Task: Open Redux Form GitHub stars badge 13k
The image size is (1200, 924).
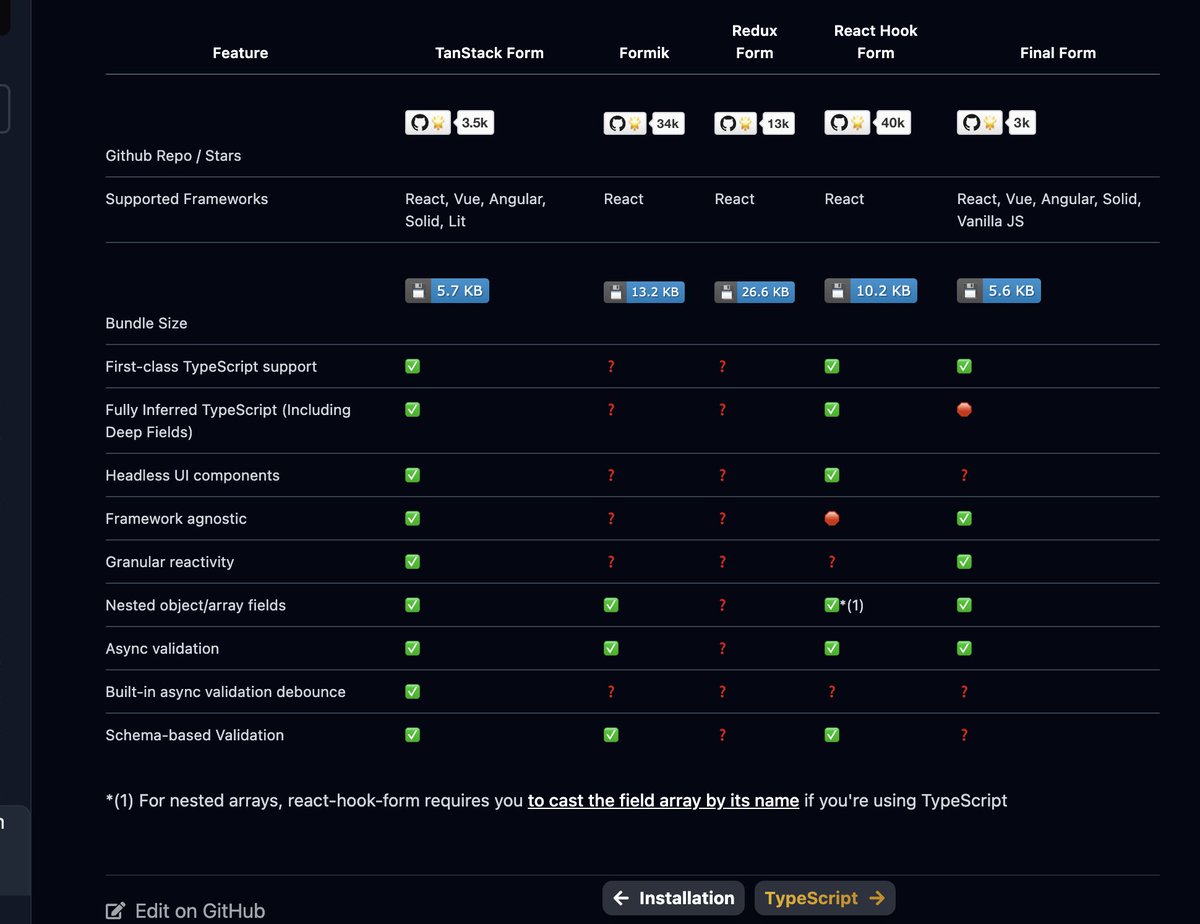Action: point(755,124)
